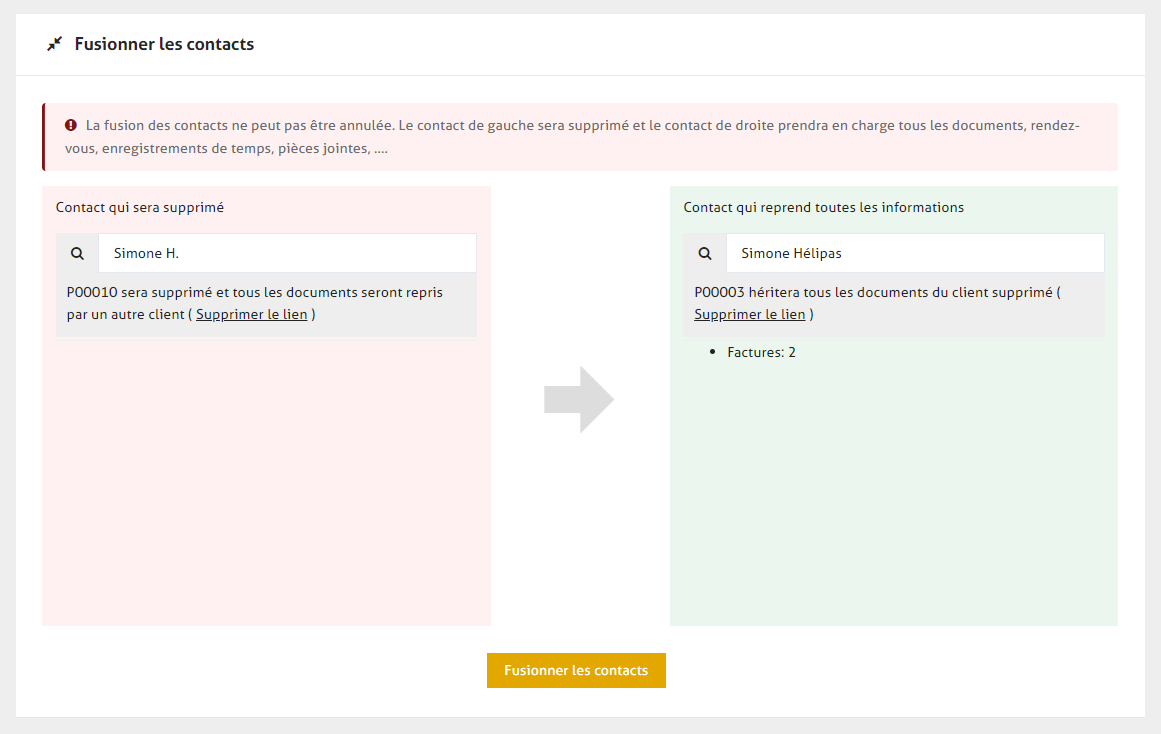Remove link for contact P00003
1161x734 pixels.
pyautogui.click(x=749, y=314)
